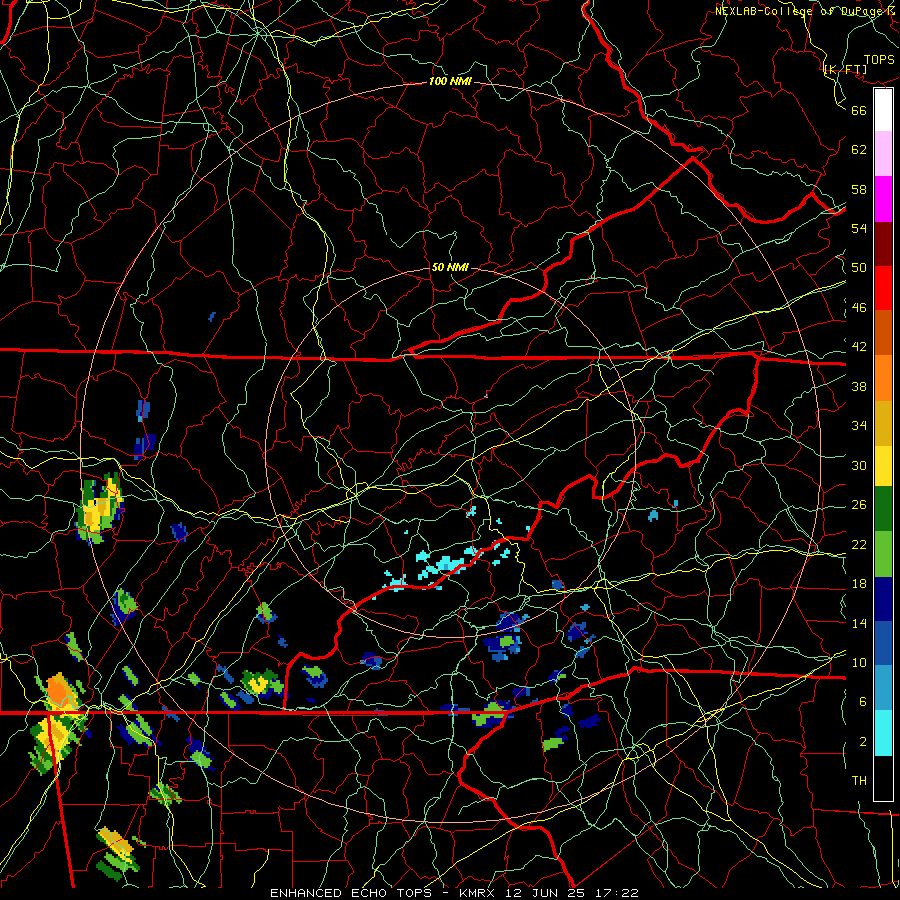Screen dimensions: 900x900
Task: Click the 18 legend scale label
Action: point(859,584)
